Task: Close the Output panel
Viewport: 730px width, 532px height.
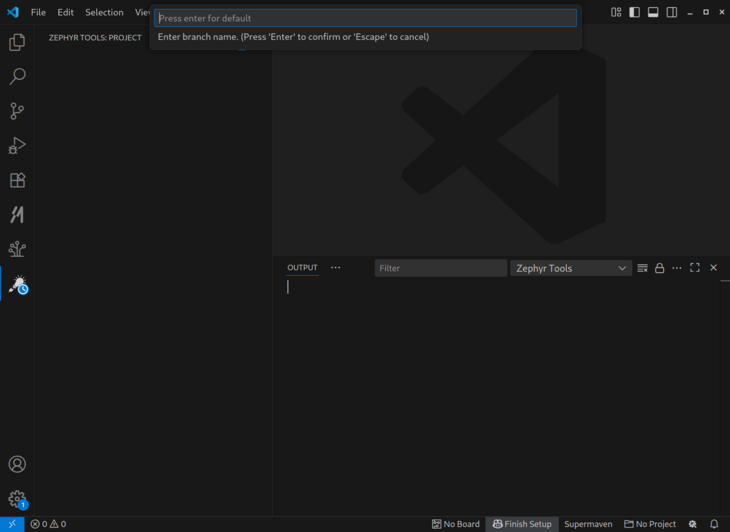Action: [x=713, y=268]
